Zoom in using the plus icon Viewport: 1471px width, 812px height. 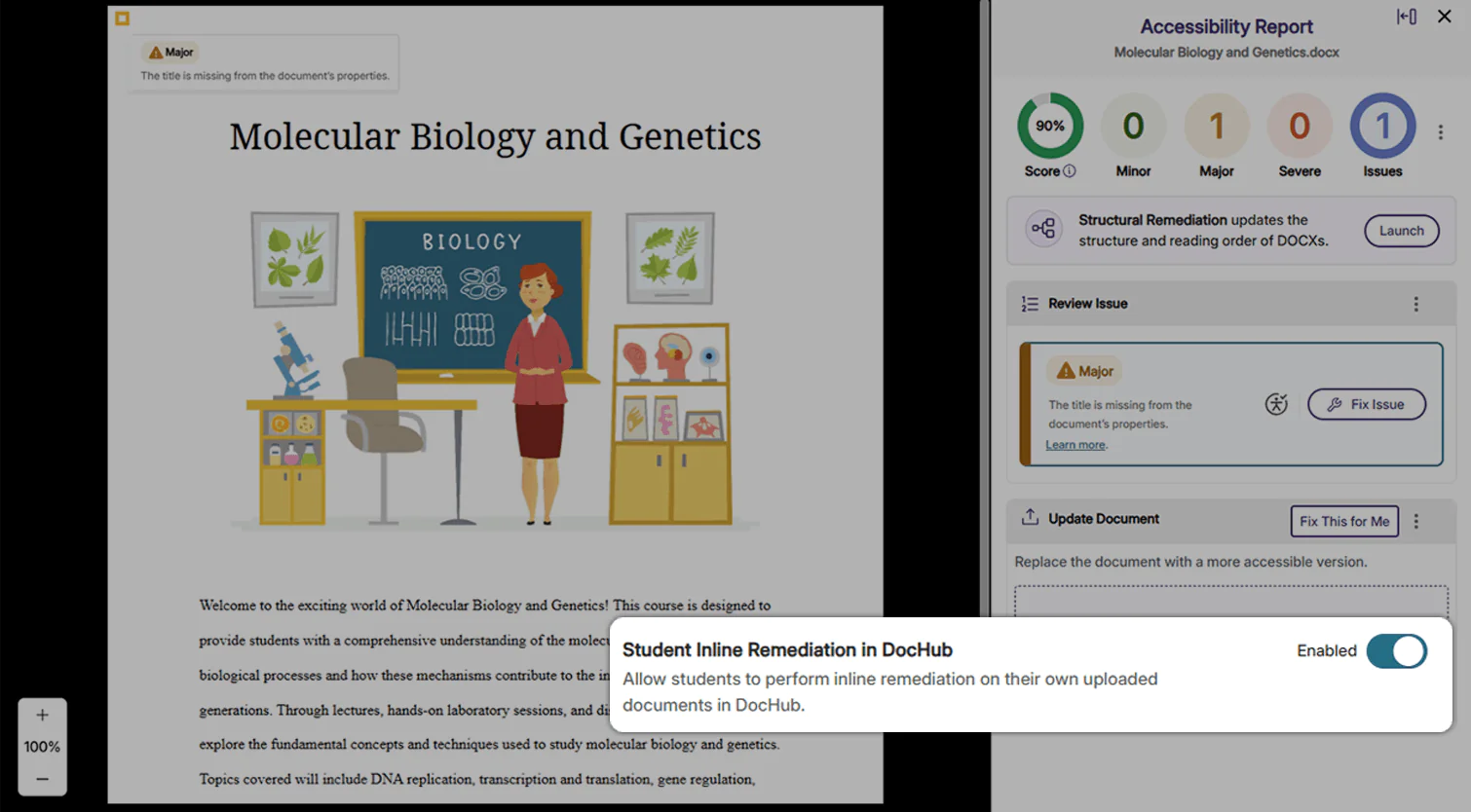pyautogui.click(x=42, y=714)
